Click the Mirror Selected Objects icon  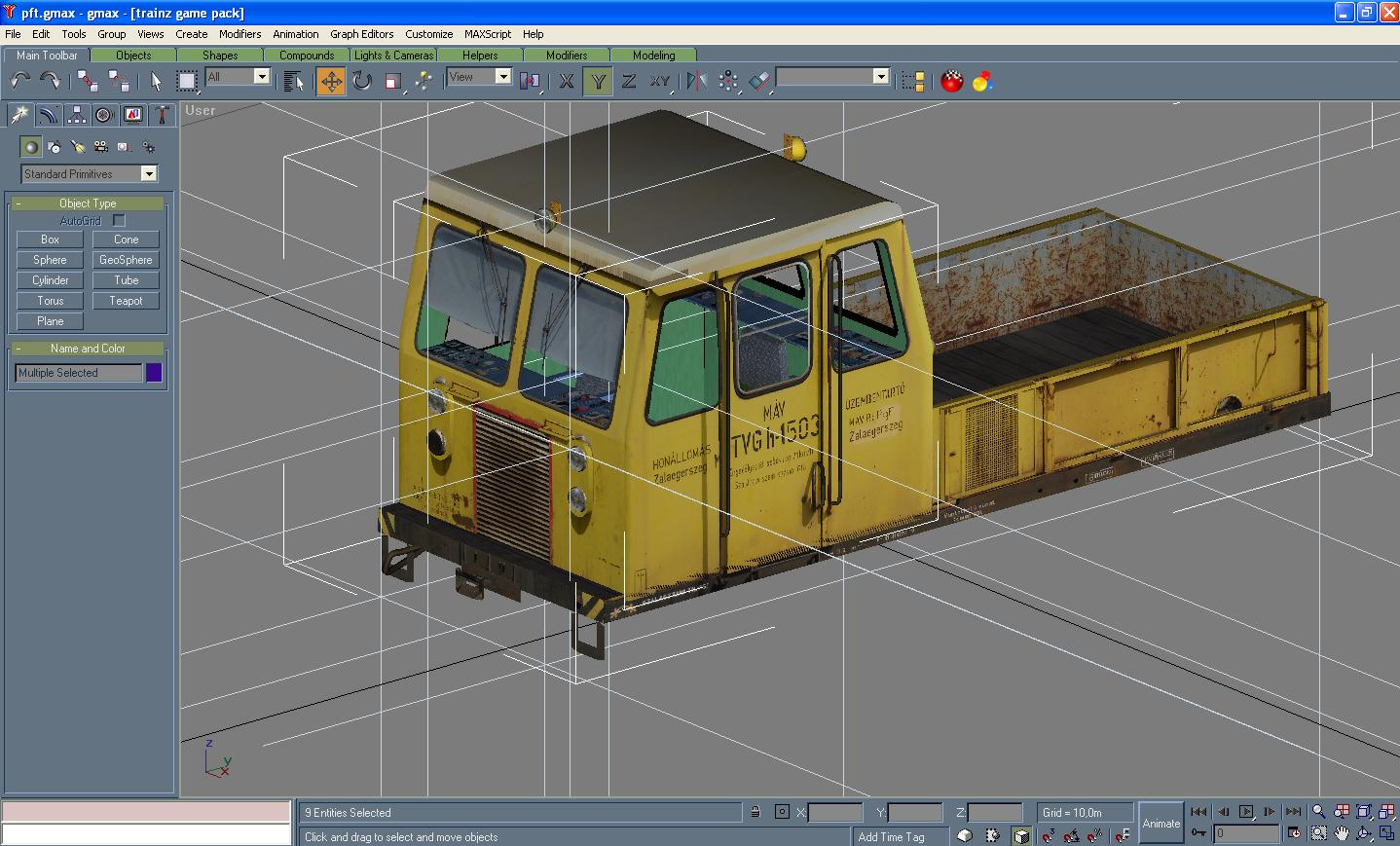point(696,81)
